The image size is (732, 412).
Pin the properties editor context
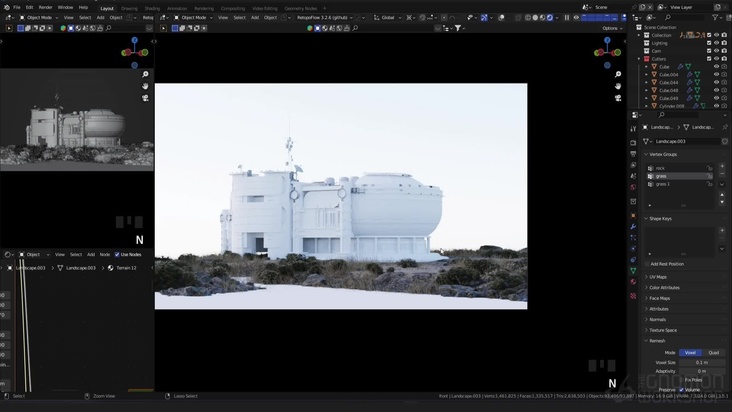coord(725,127)
